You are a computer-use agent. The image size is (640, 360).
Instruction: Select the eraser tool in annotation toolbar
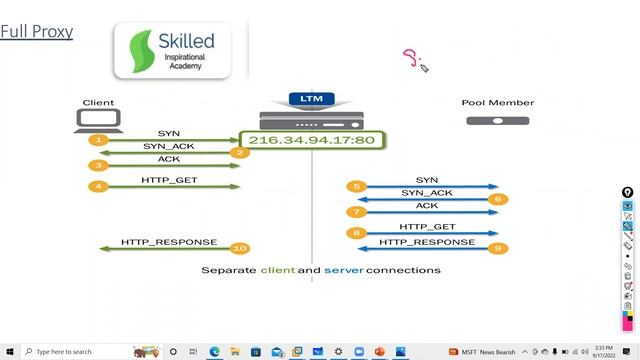coord(627,246)
